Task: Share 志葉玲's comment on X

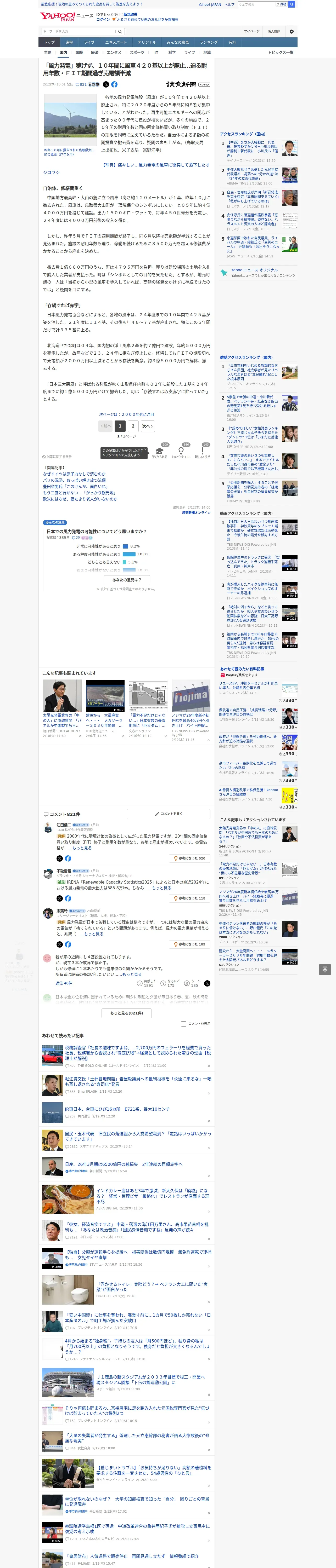Action: 59,944
